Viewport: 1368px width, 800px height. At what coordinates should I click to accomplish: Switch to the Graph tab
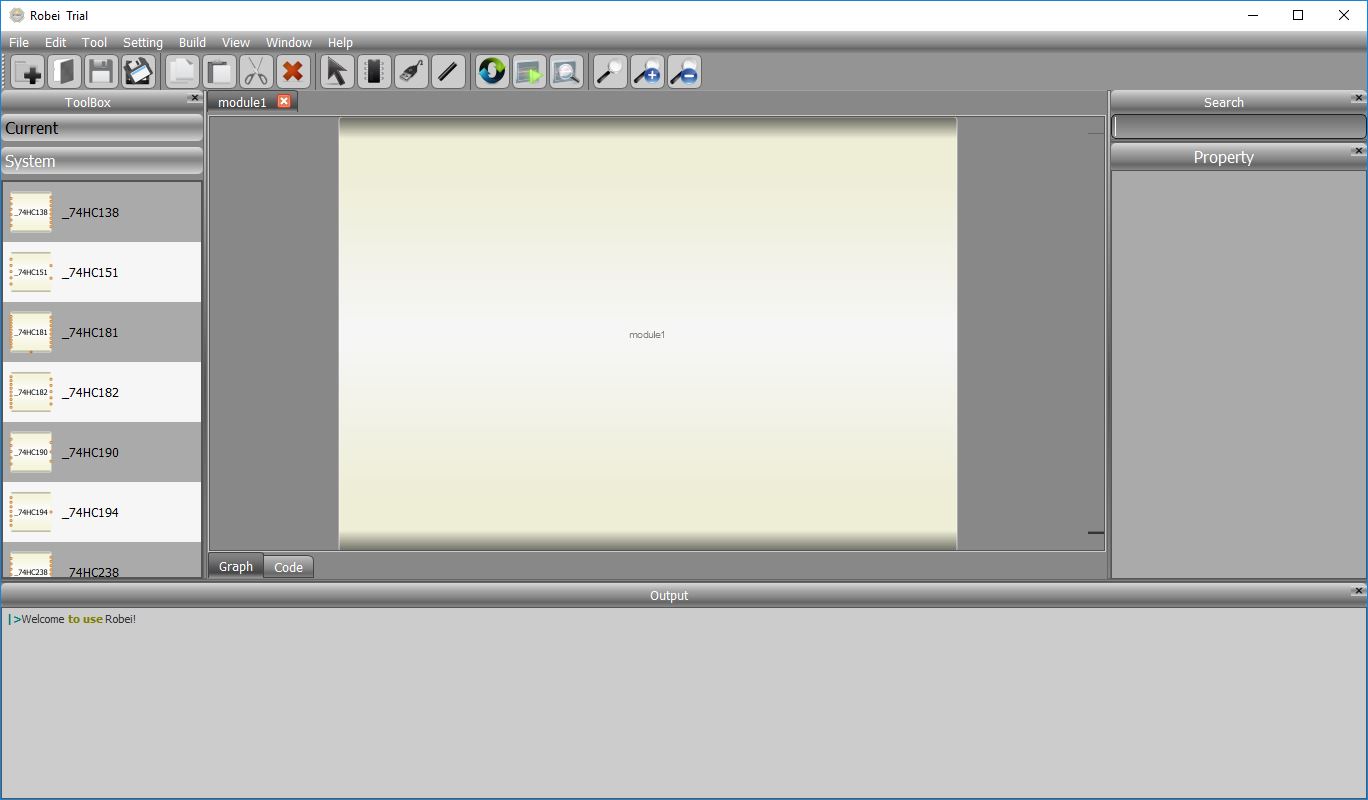click(x=236, y=566)
